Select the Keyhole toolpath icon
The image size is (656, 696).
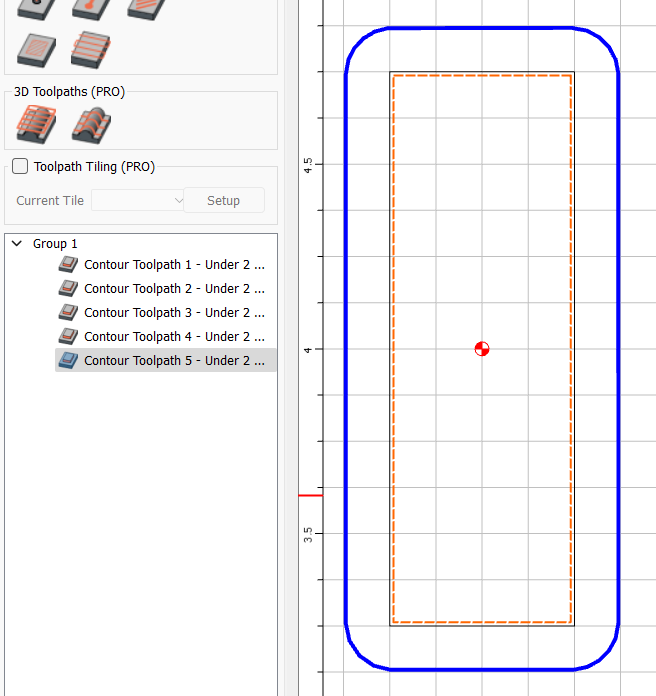[x=91, y=9]
